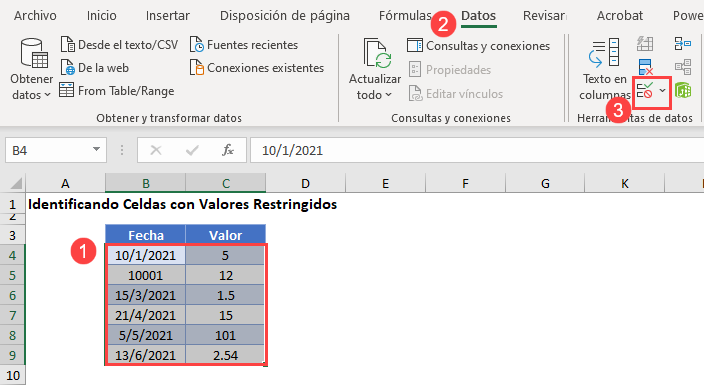
Task: Select column G header
Action: (x=545, y=183)
